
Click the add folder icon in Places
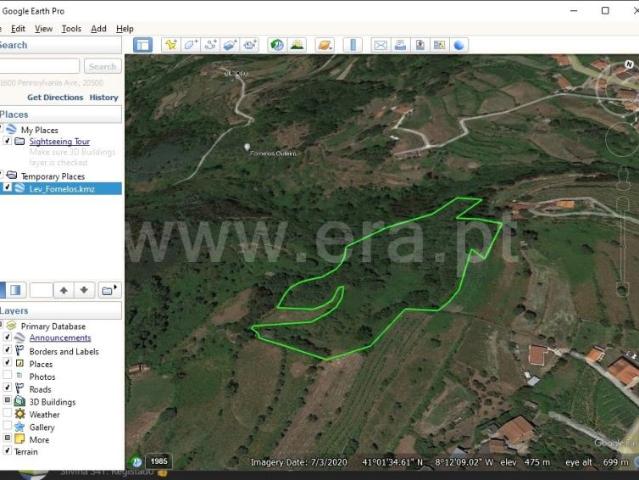(x=109, y=290)
